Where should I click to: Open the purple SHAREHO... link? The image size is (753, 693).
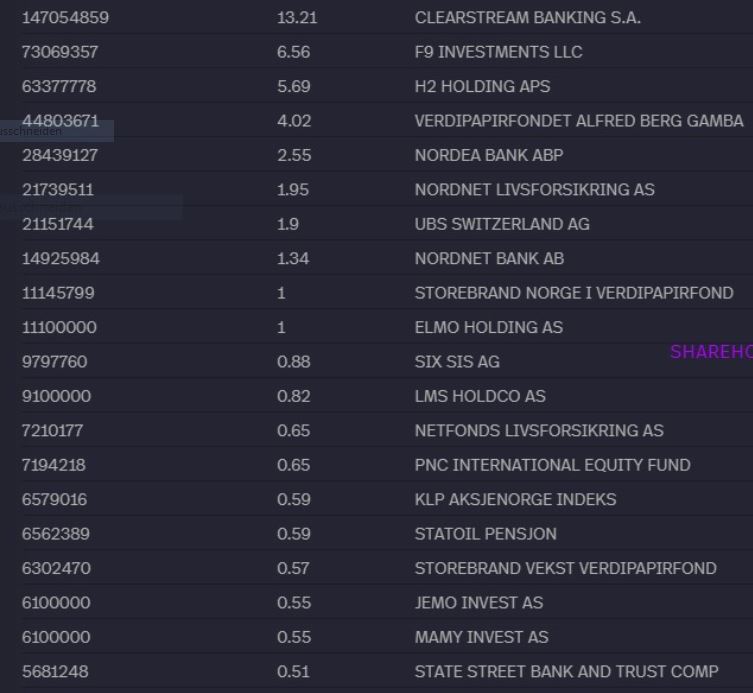[711, 352]
